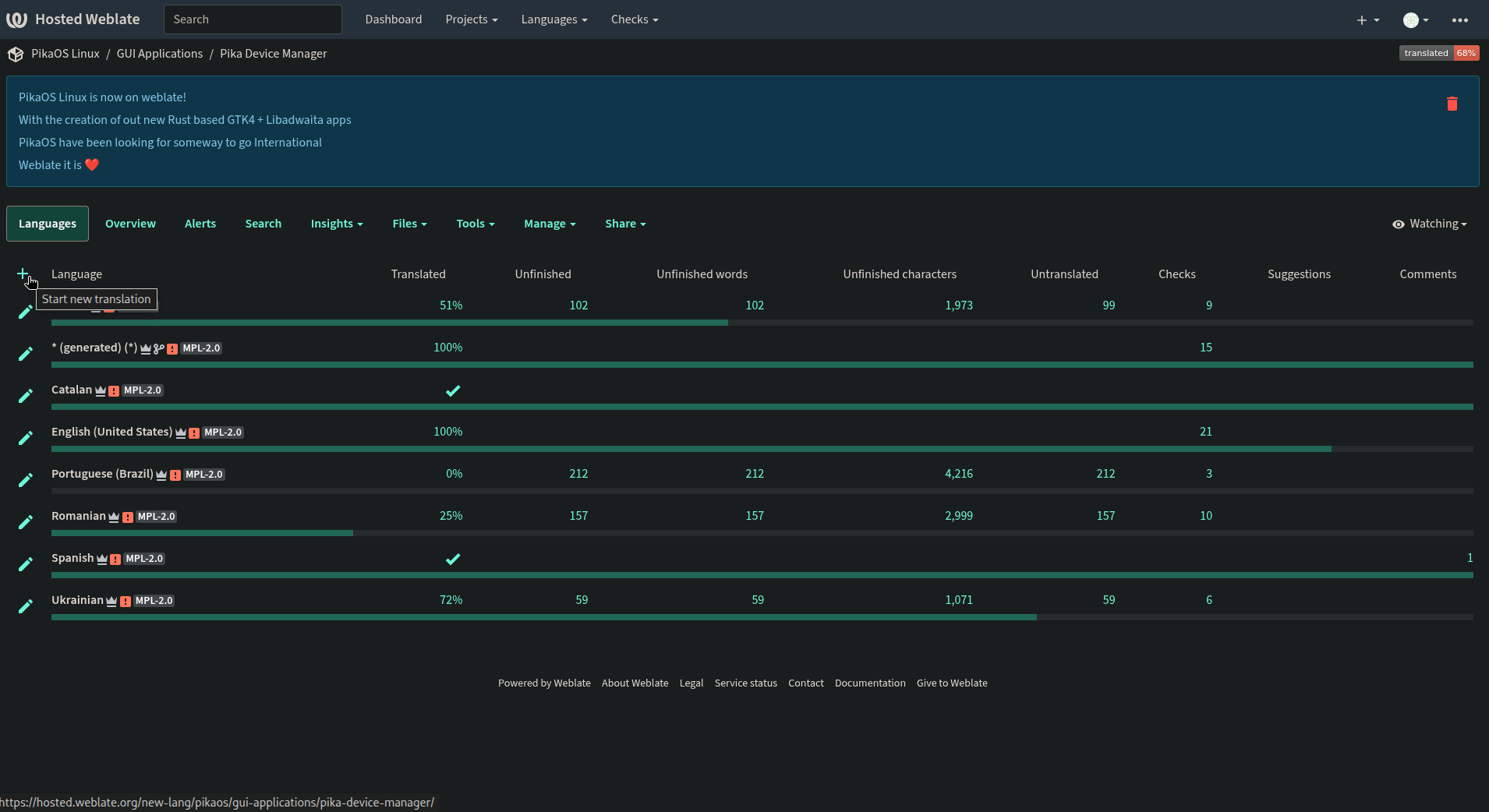Click the alert icon next to Romanian
The height and width of the screenshot is (812, 1489).
tap(128, 517)
